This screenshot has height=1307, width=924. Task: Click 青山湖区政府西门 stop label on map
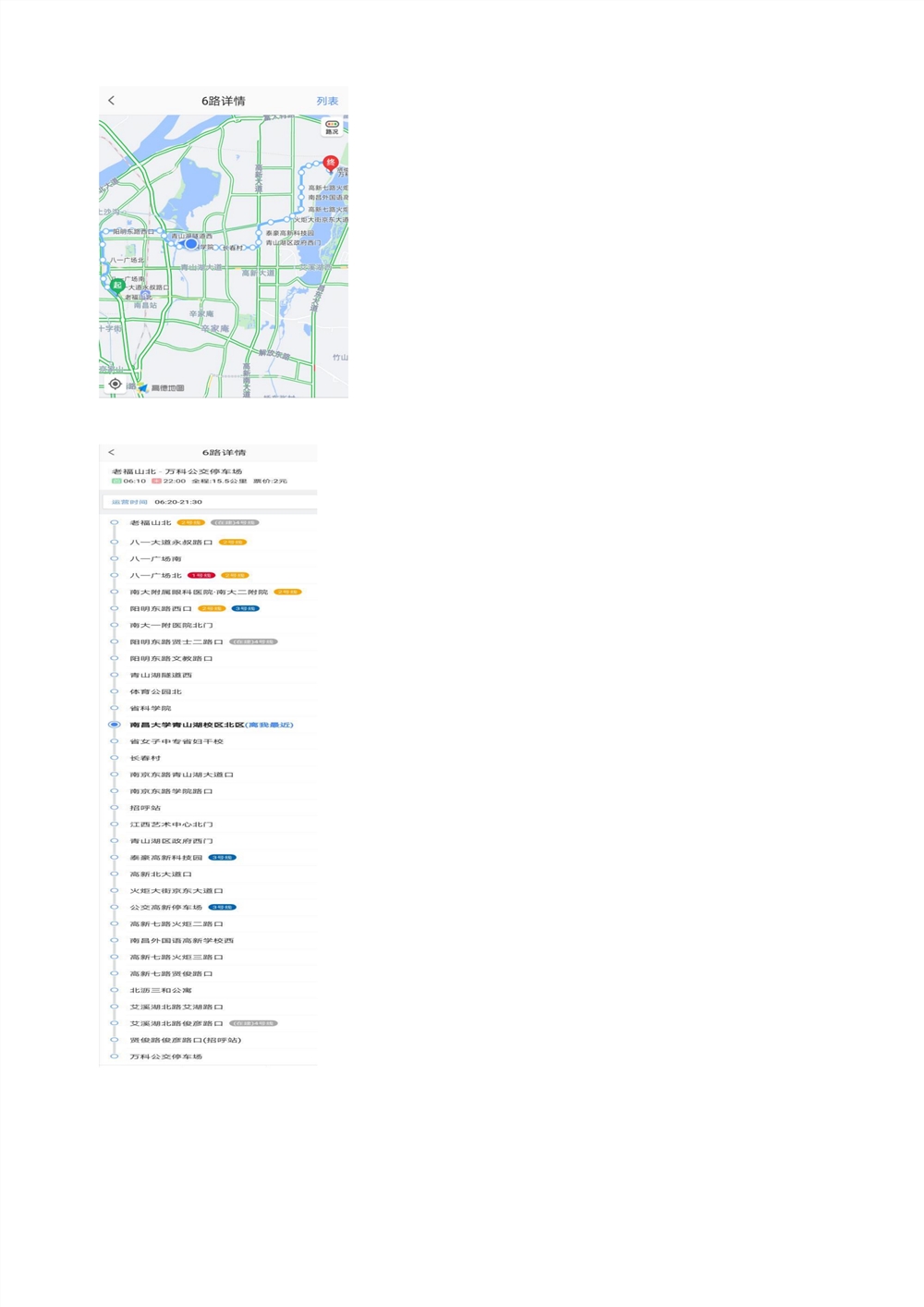[x=293, y=243]
